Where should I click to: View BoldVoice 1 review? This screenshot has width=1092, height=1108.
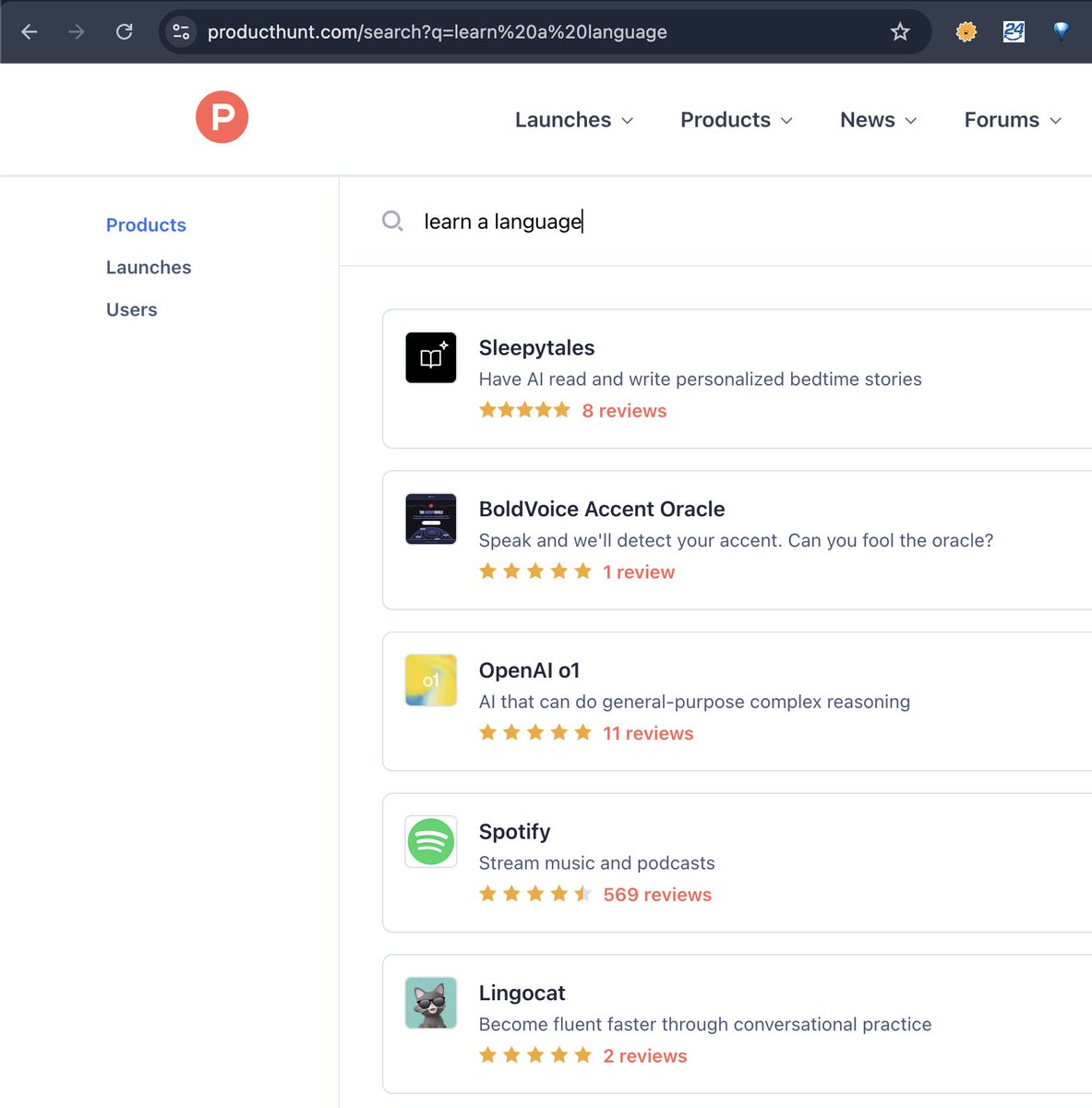point(639,572)
